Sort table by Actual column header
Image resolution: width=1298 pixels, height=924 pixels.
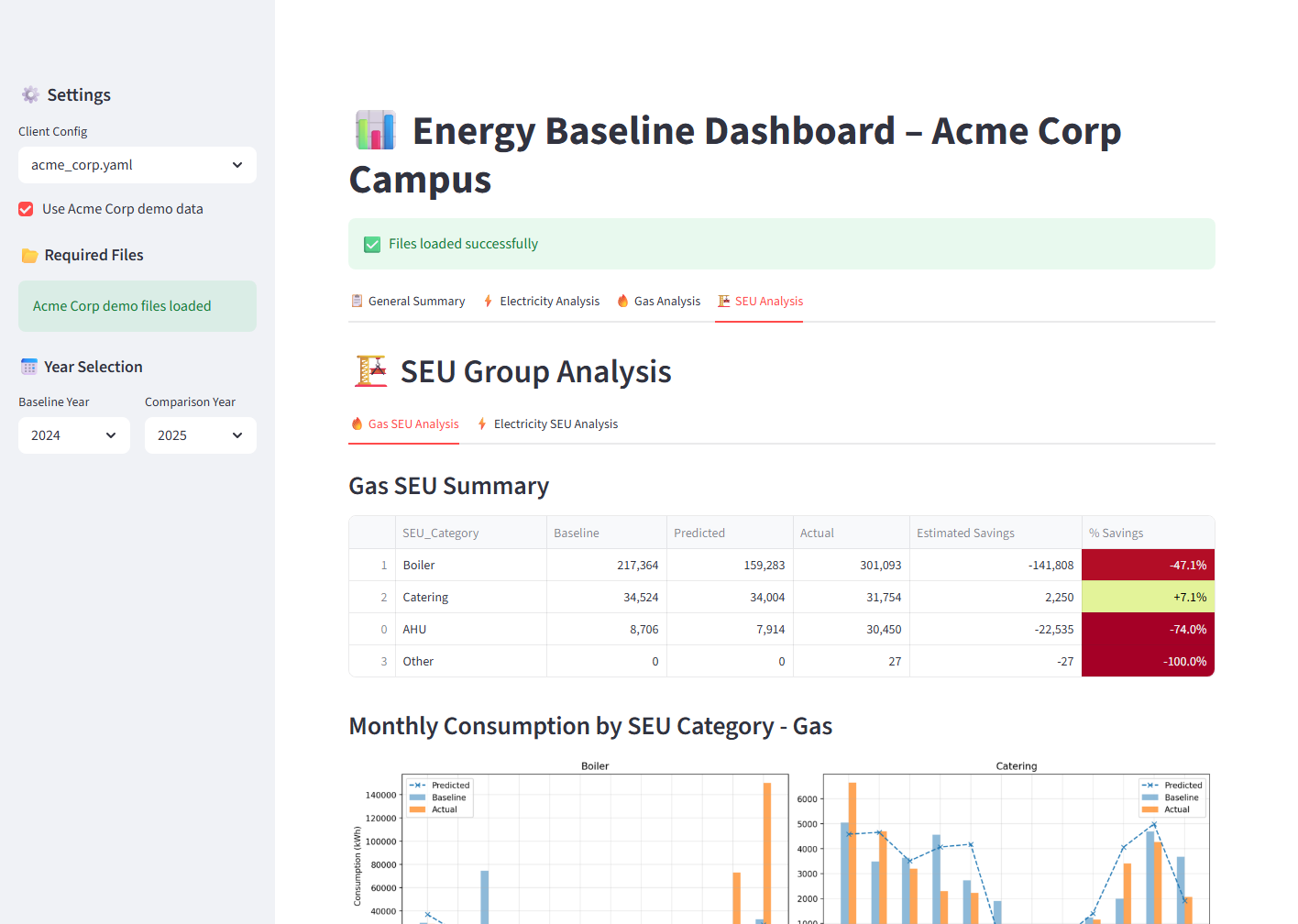(852, 533)
